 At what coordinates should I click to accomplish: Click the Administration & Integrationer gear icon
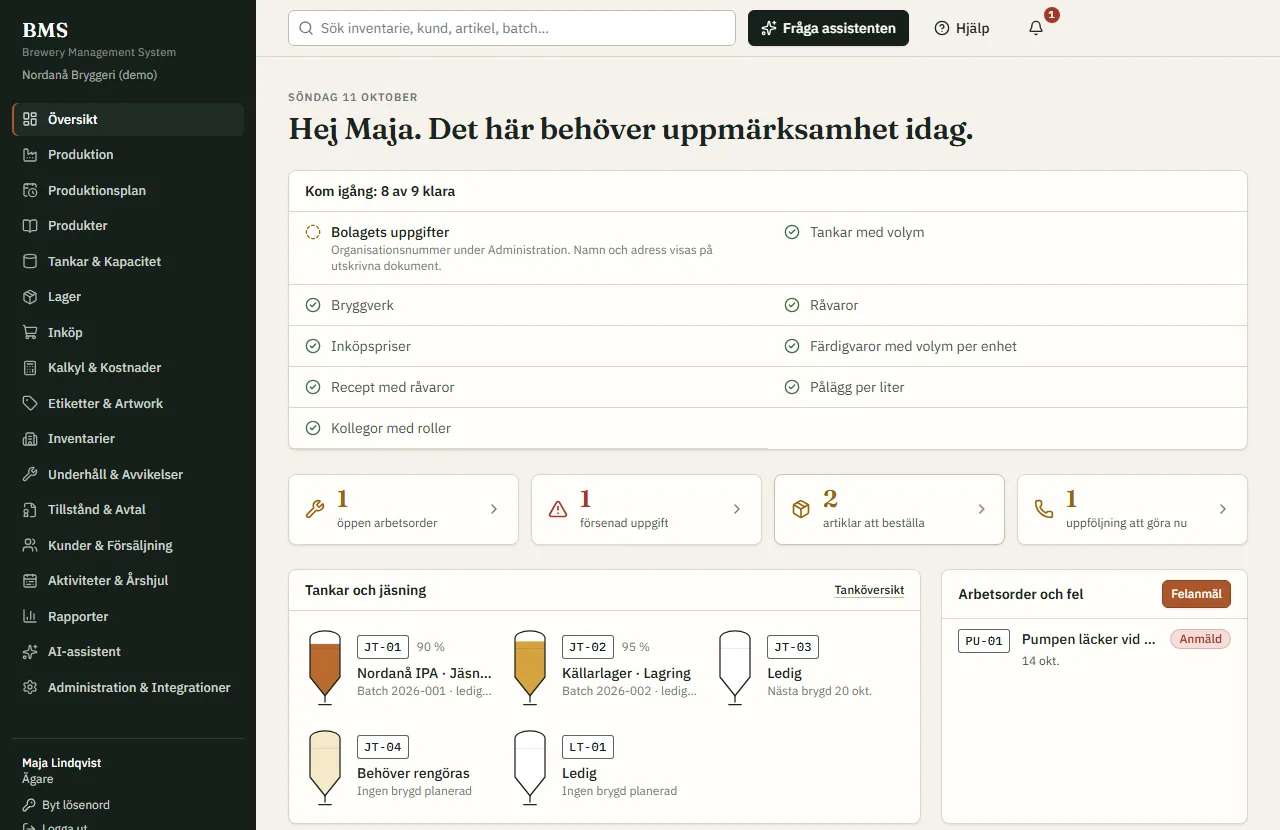click(30, 687)
